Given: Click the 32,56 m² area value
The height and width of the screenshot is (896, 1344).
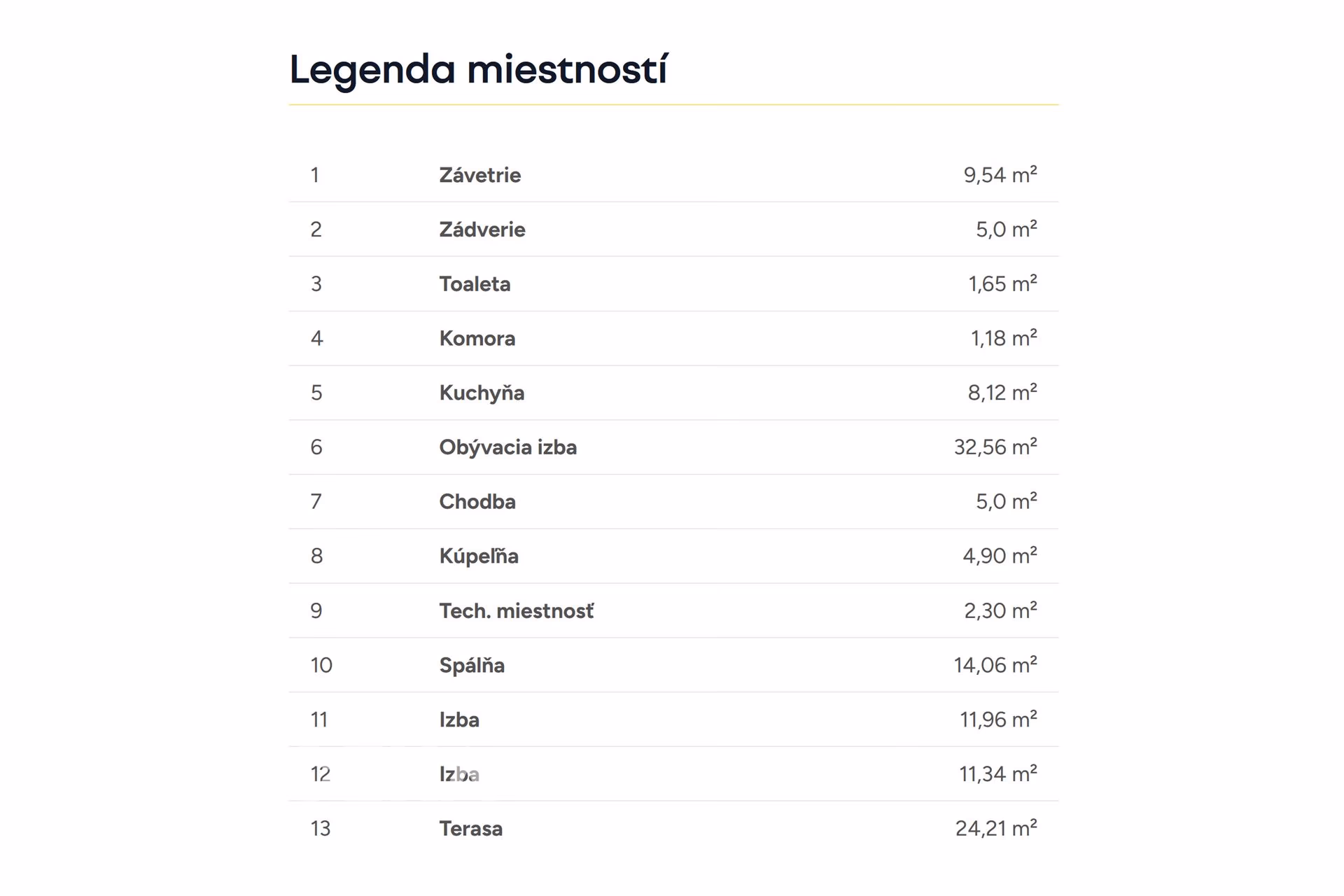Looking at the screenshot, I should pos(995,447).
